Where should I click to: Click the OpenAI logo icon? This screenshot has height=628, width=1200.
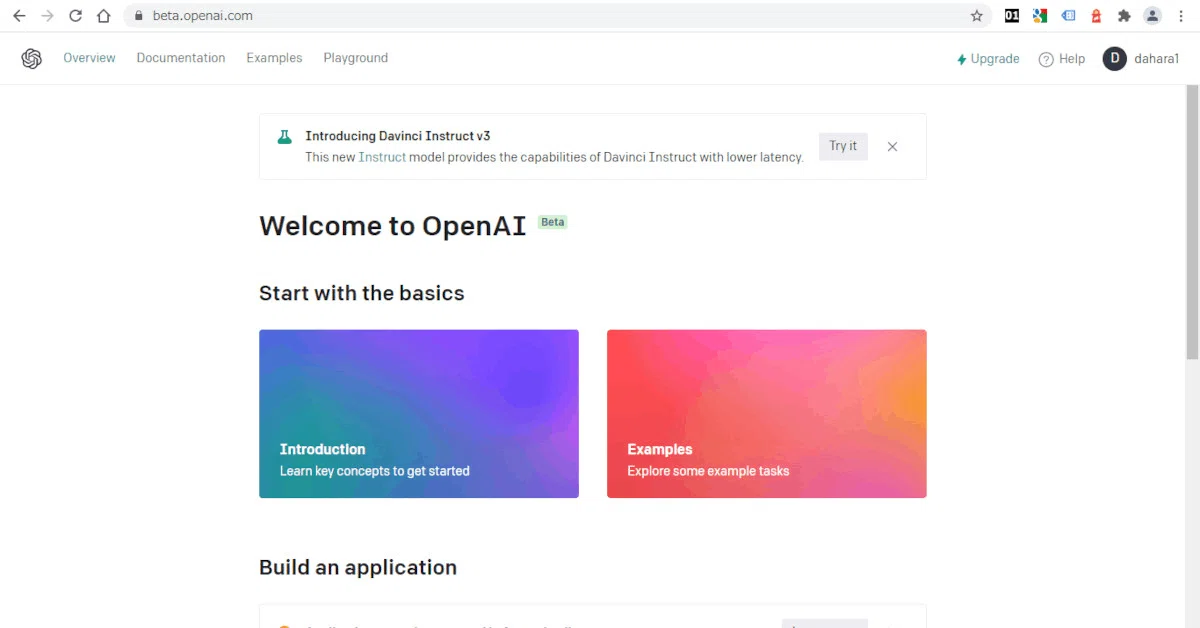[32, 59]
